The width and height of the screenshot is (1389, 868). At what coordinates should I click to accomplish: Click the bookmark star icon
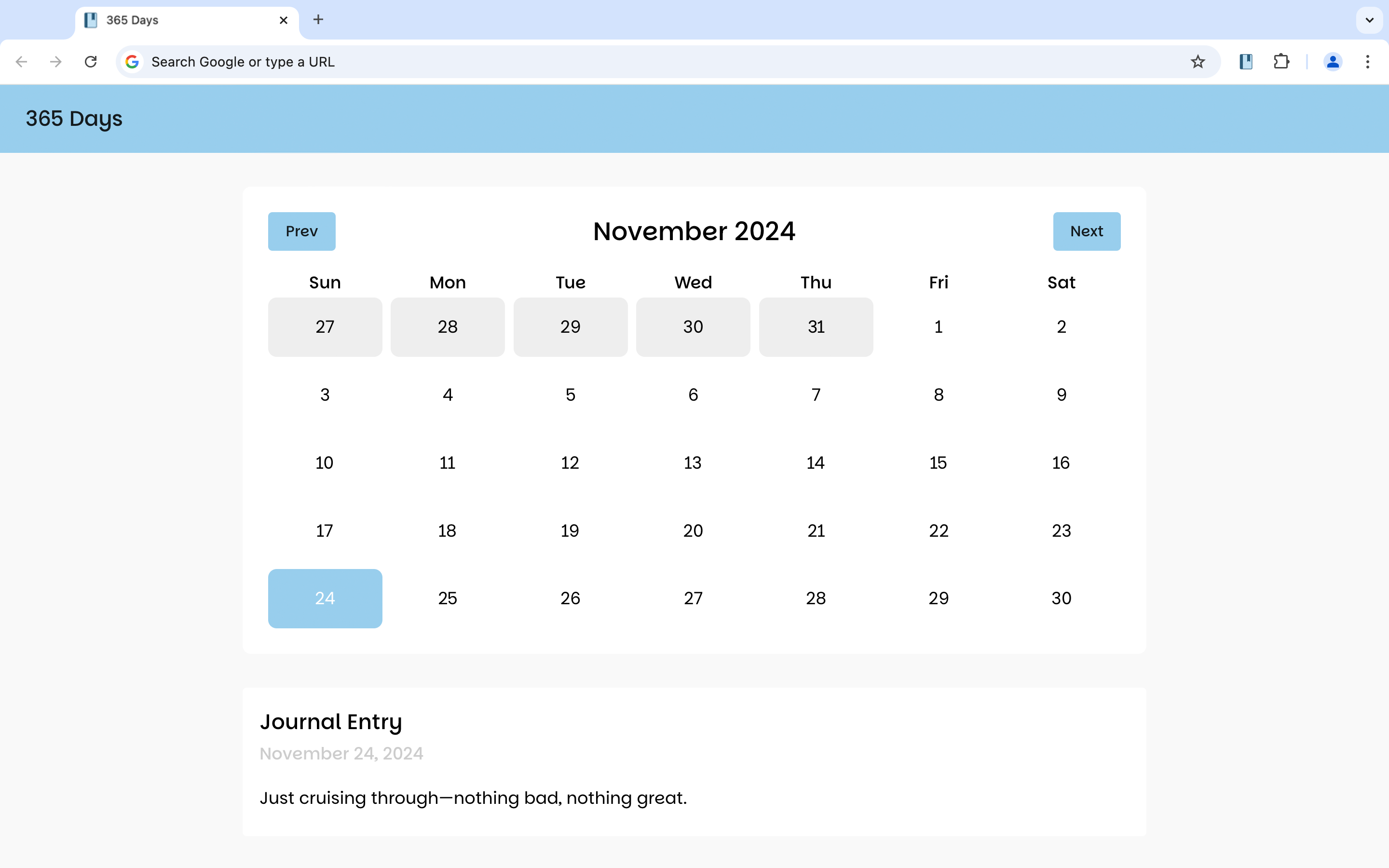click(1198, 61)
